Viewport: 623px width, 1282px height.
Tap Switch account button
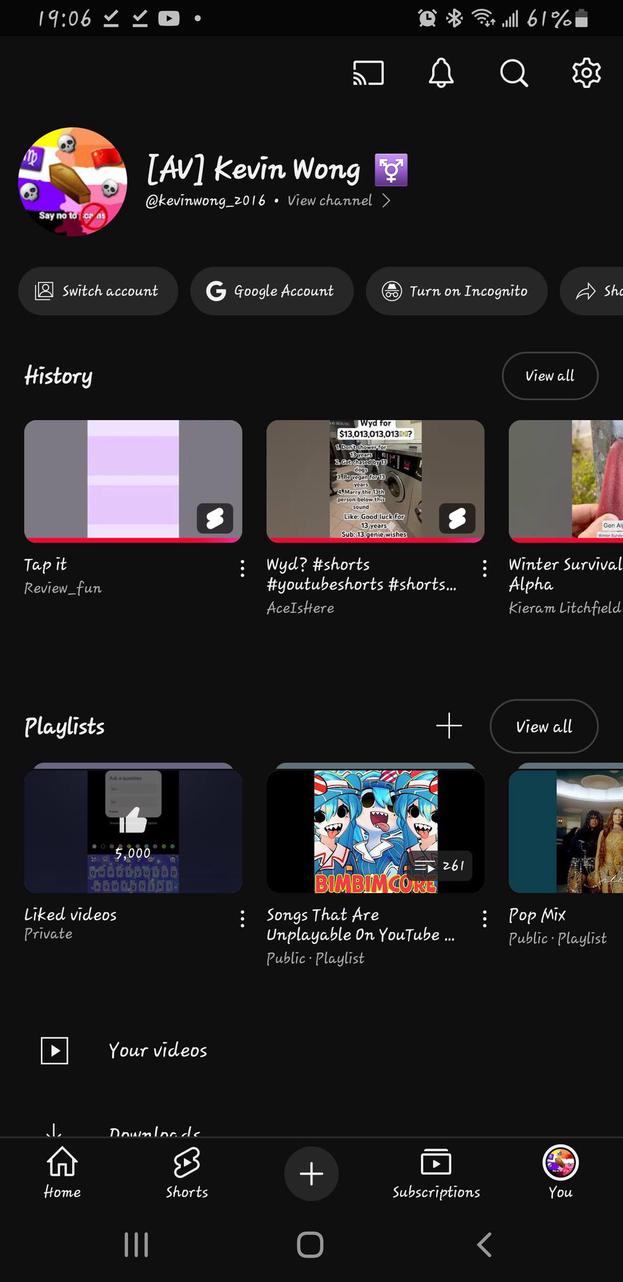click(98, 291)
